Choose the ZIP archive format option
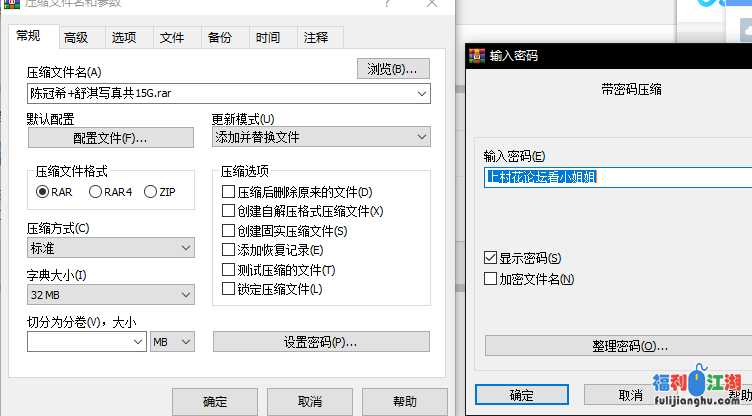This screenshot has width=752, height=416. coord(151,191)
